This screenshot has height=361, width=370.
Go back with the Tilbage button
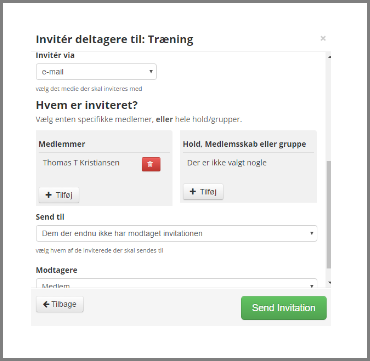coord(60,304)
